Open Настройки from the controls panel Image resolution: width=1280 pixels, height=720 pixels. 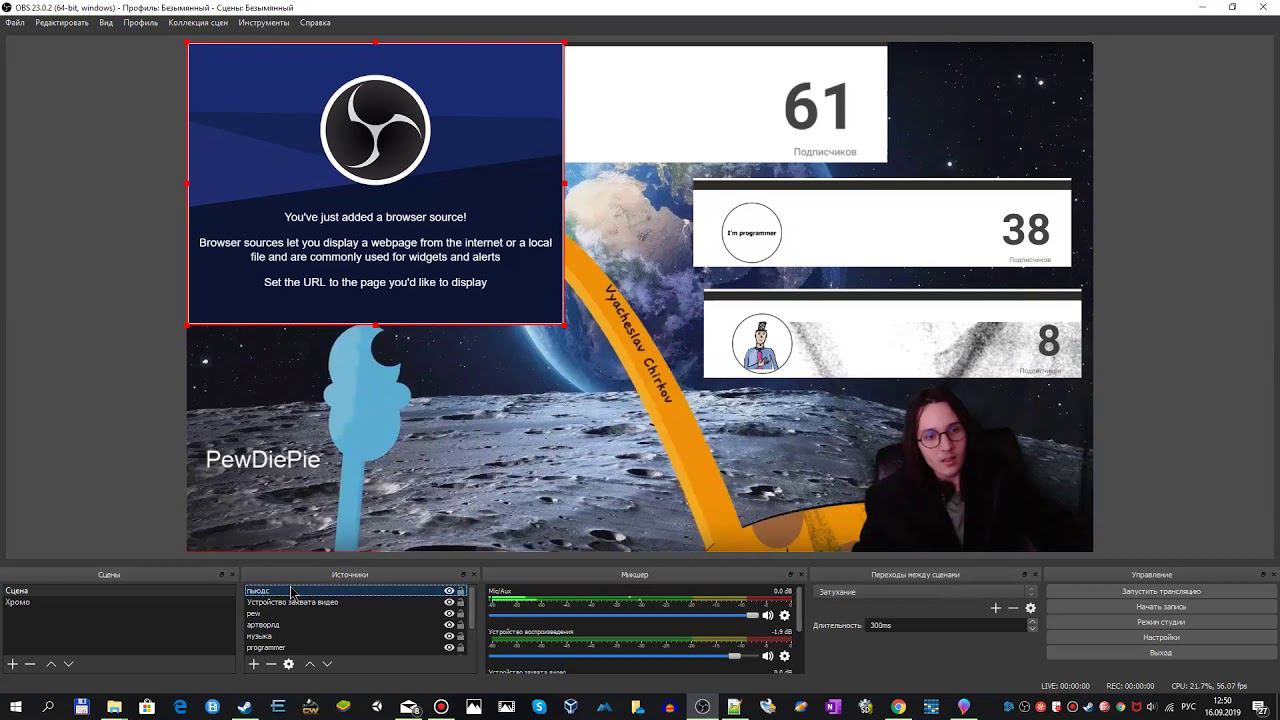1161,637
